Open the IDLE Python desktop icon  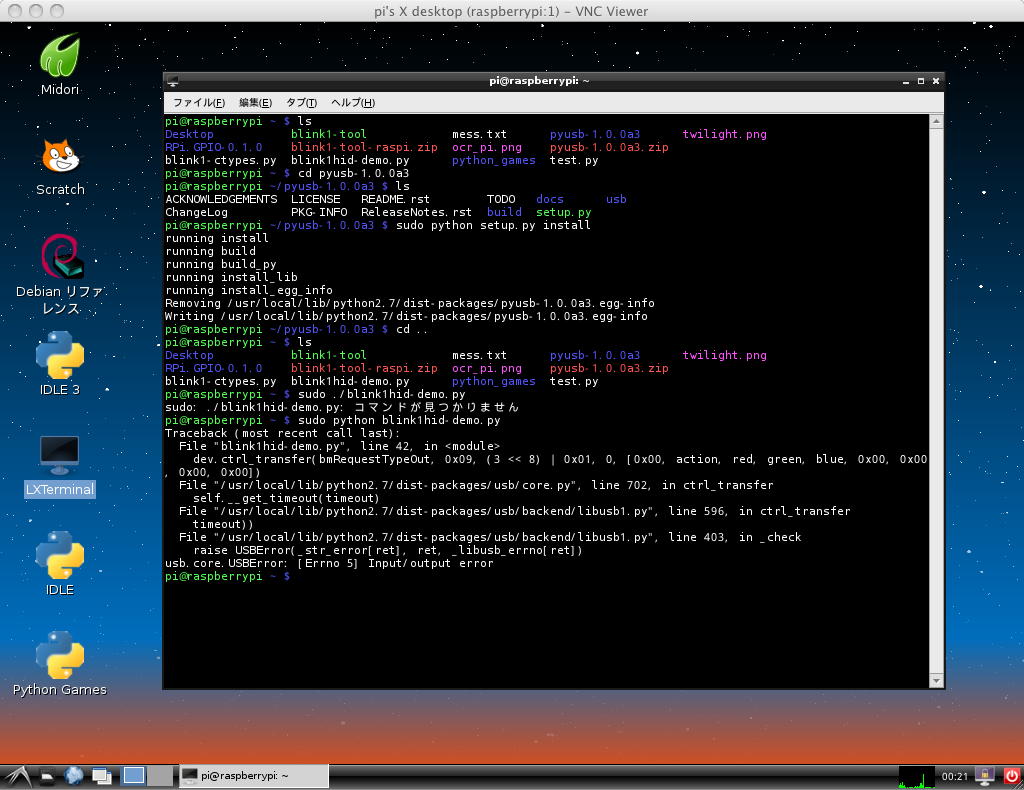click(x=60, y=555)
